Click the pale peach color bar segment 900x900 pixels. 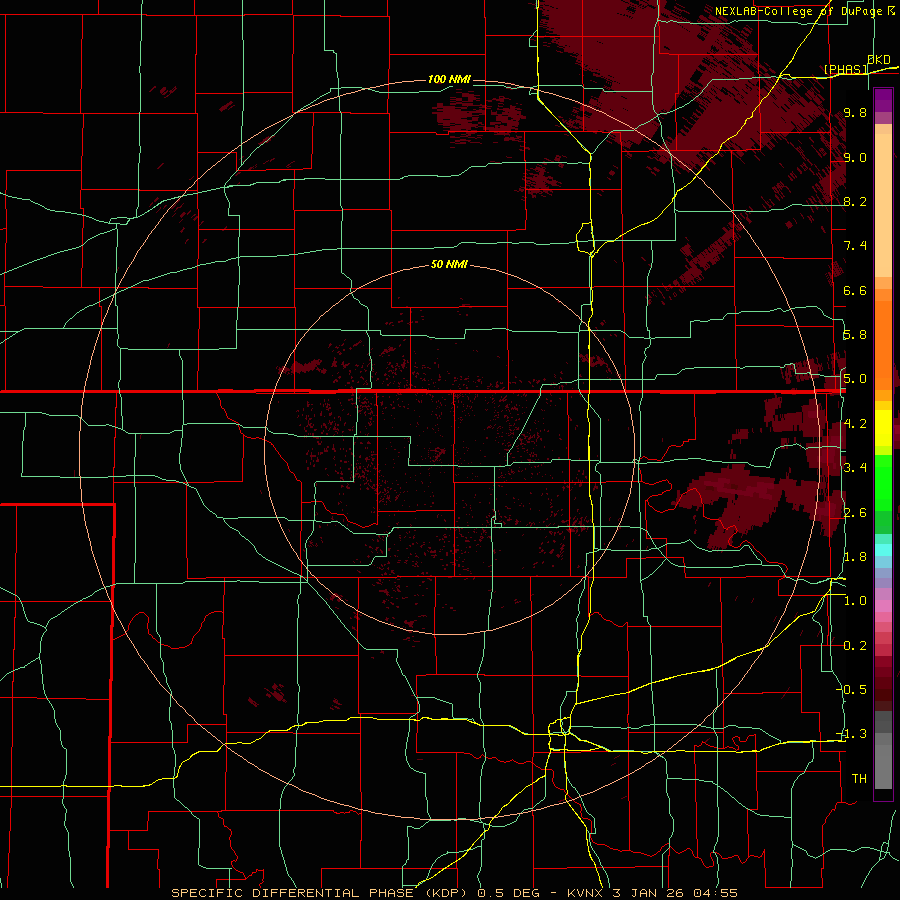click(883, 205)
